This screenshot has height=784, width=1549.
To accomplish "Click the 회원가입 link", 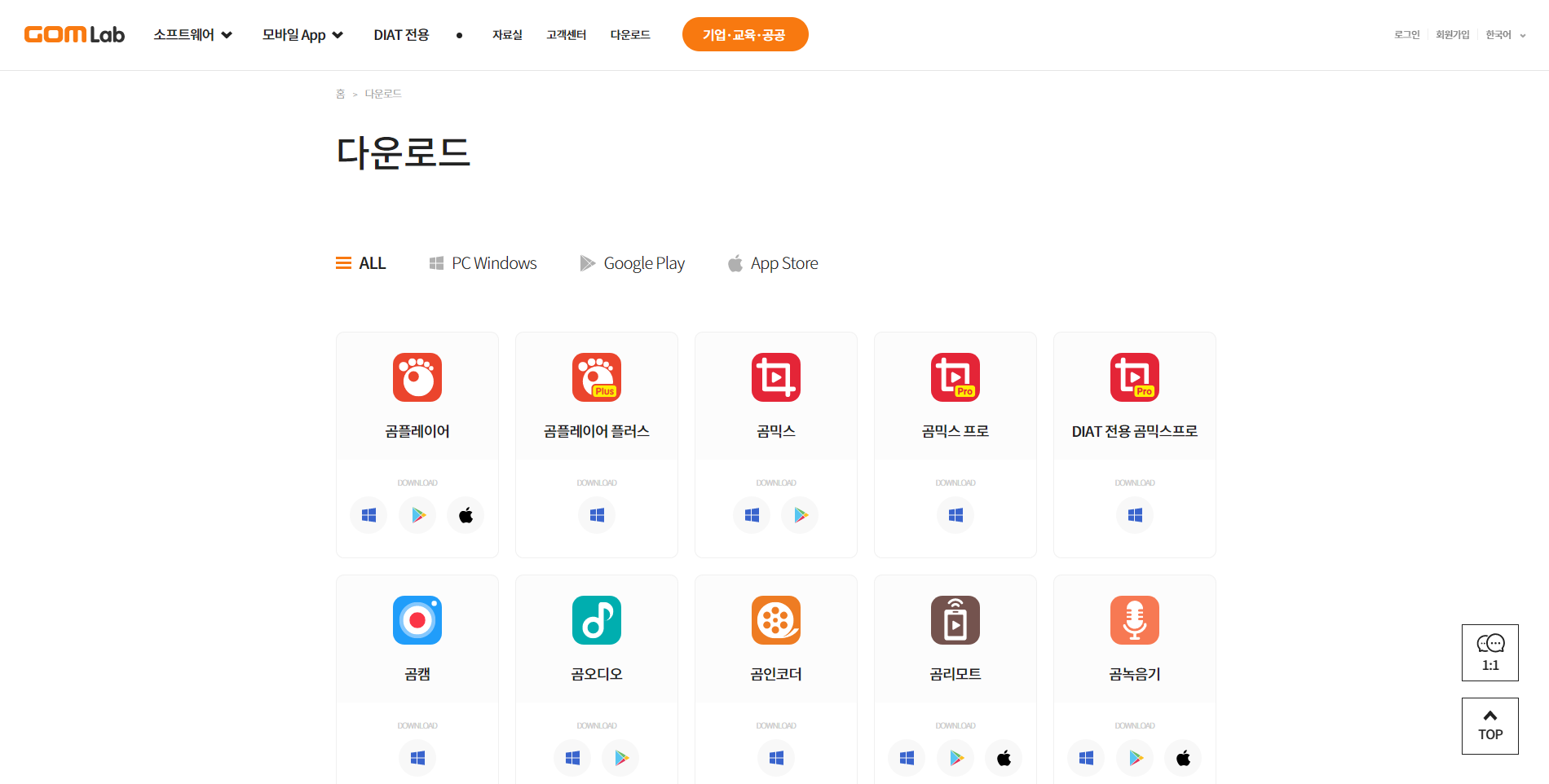I will coord(1452,34).
